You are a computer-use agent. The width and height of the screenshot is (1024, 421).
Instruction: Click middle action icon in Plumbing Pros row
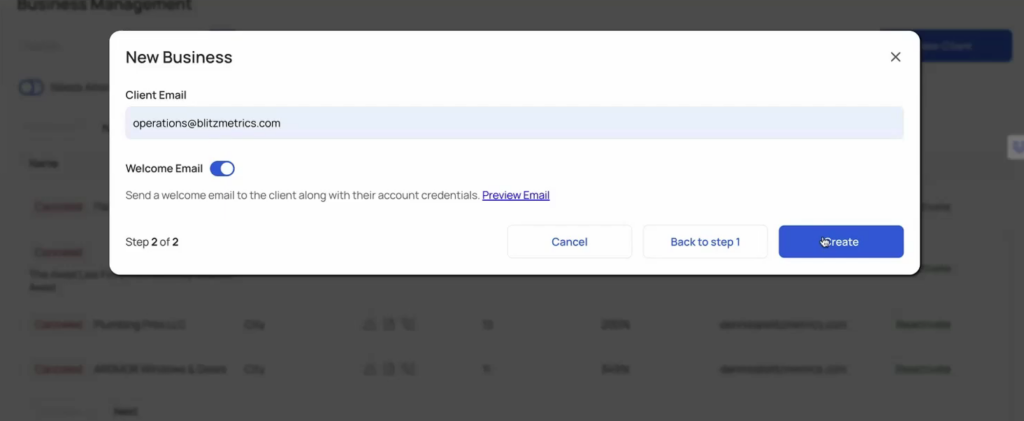click(389, 324)
